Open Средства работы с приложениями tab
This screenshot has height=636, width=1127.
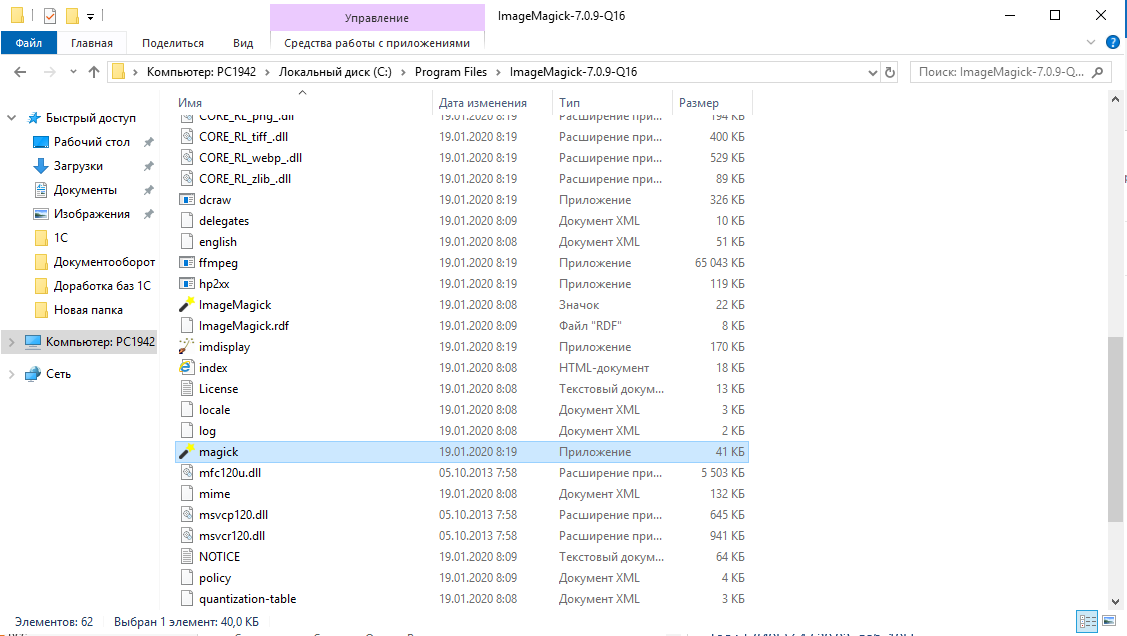tap(377, 43)
